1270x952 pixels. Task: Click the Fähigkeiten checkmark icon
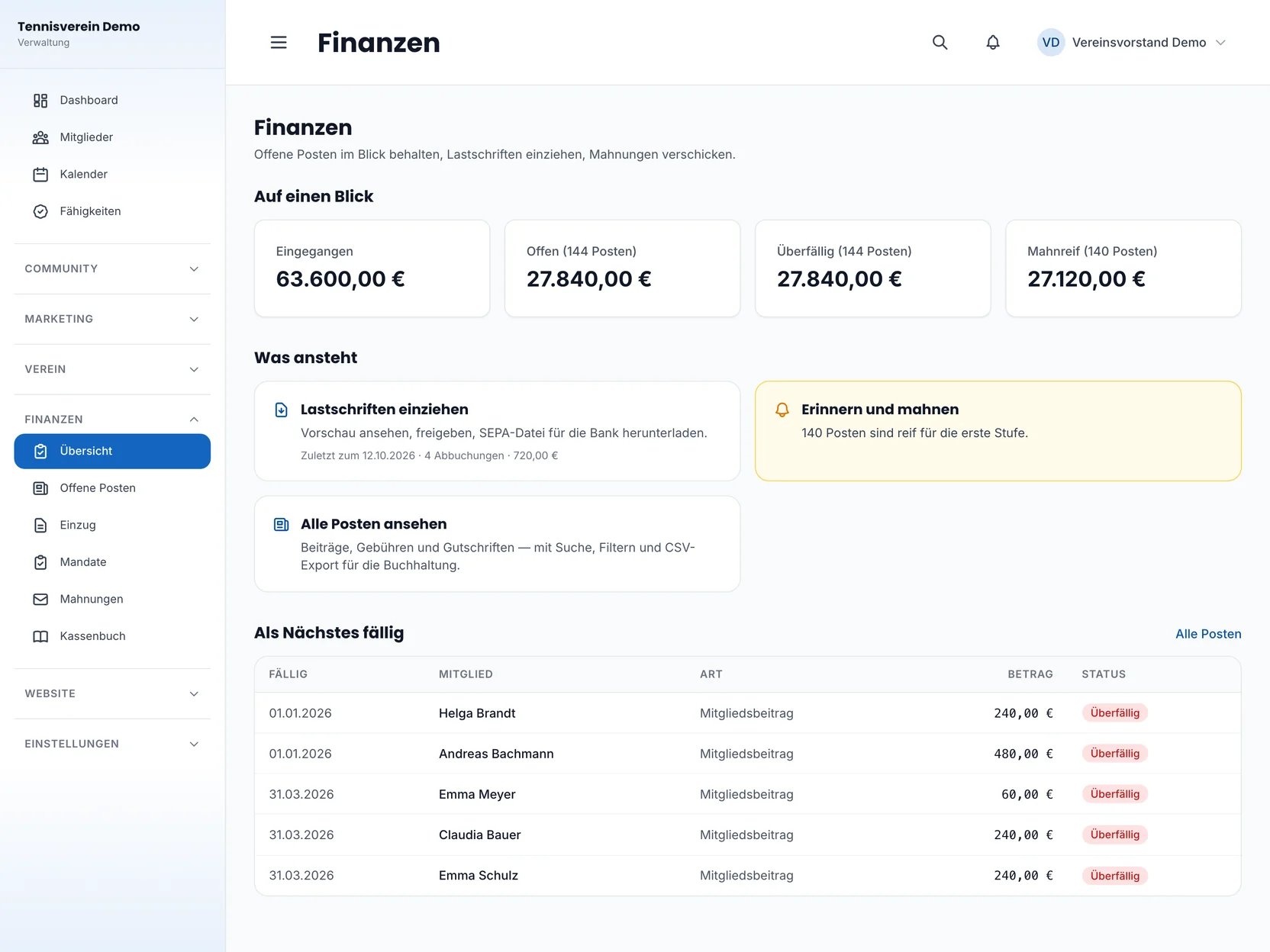[40, 211]
